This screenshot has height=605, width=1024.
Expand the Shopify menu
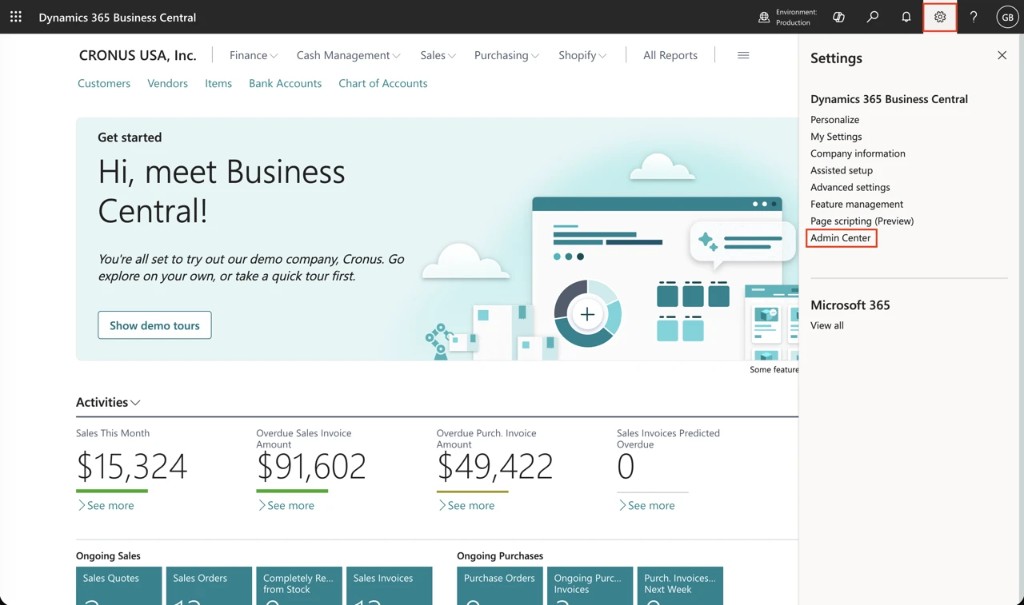[583, 56]
